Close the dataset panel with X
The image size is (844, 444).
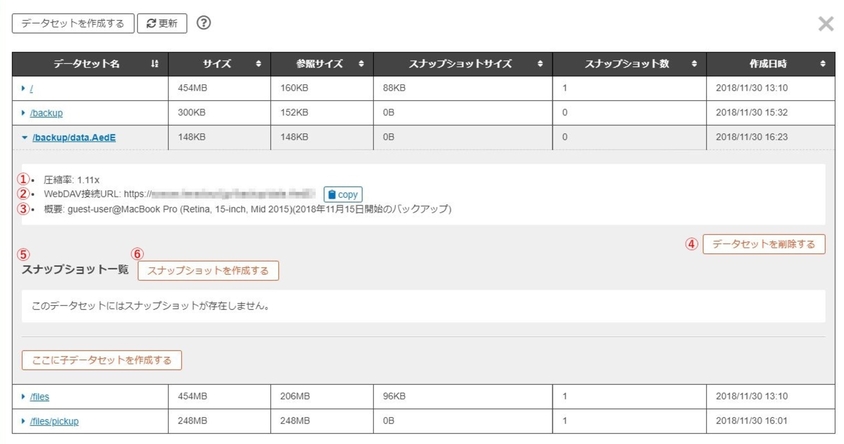click(825, 24)
